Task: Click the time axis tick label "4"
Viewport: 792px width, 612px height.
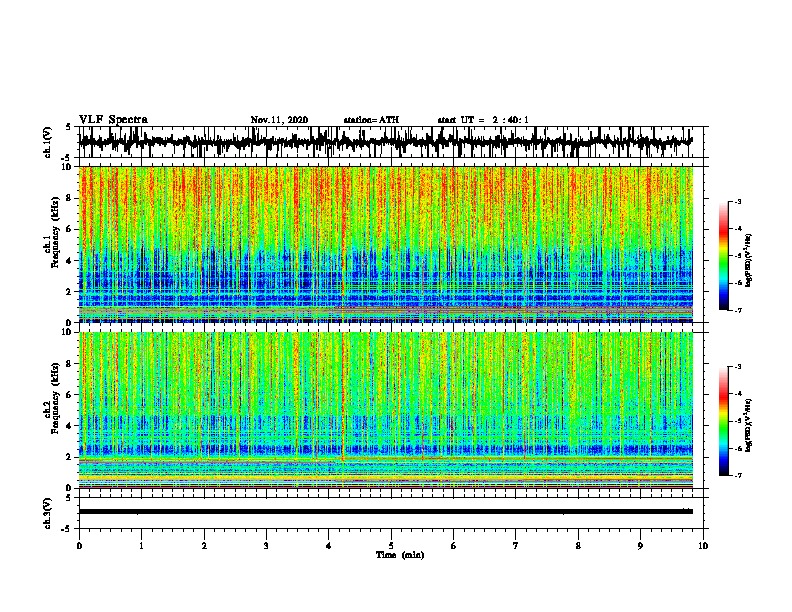Action: (x=328, y=546)
